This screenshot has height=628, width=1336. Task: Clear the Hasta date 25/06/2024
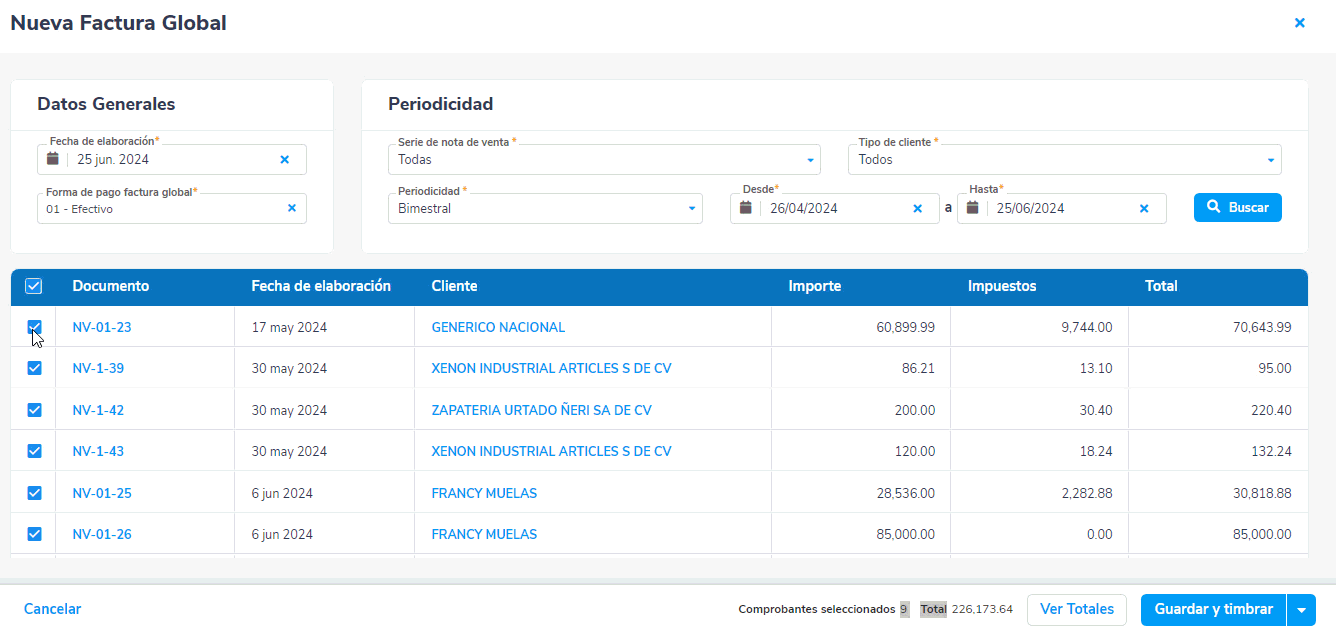[1144, 208]
